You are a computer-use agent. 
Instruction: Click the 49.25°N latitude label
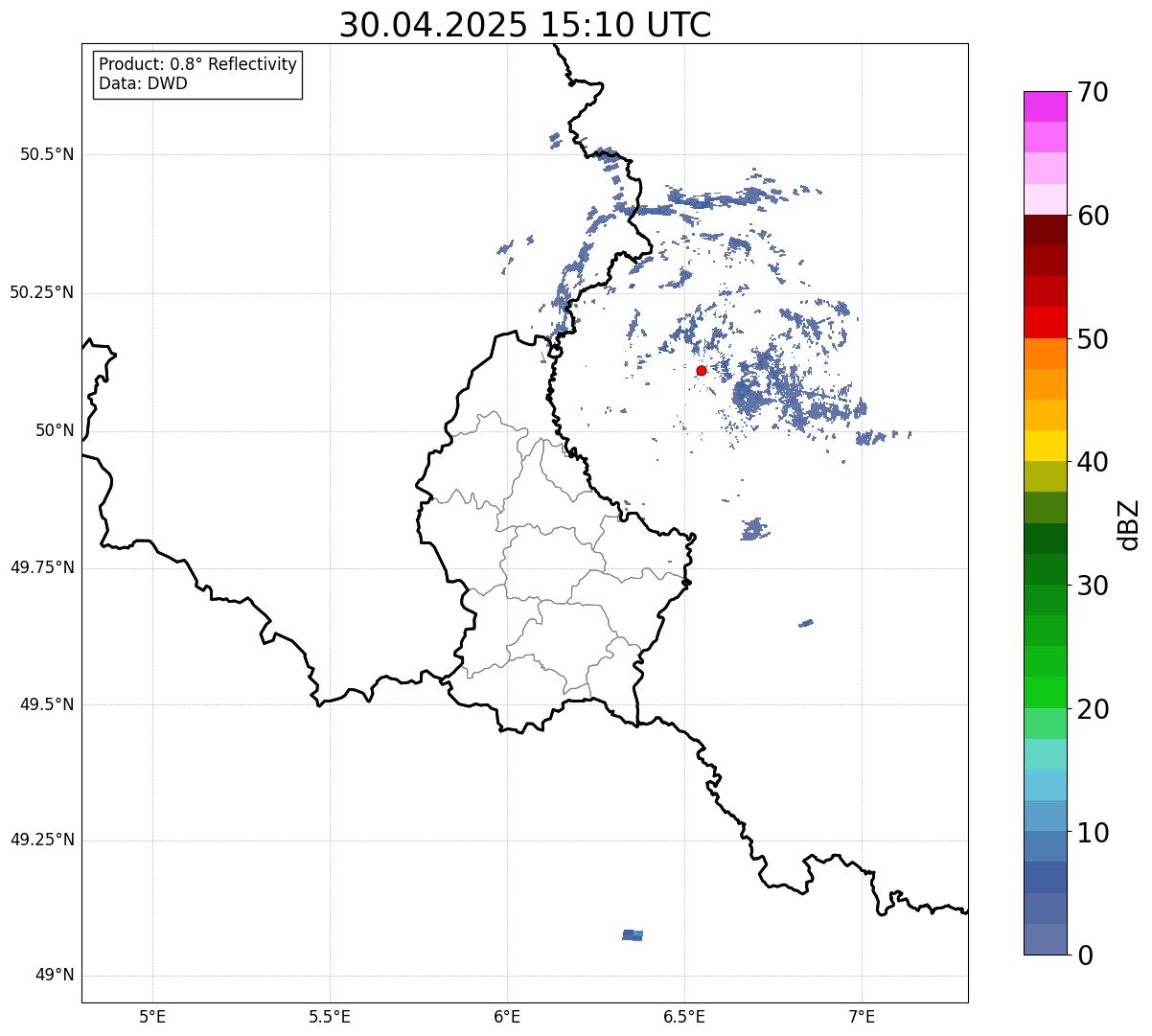coord(42,840)
